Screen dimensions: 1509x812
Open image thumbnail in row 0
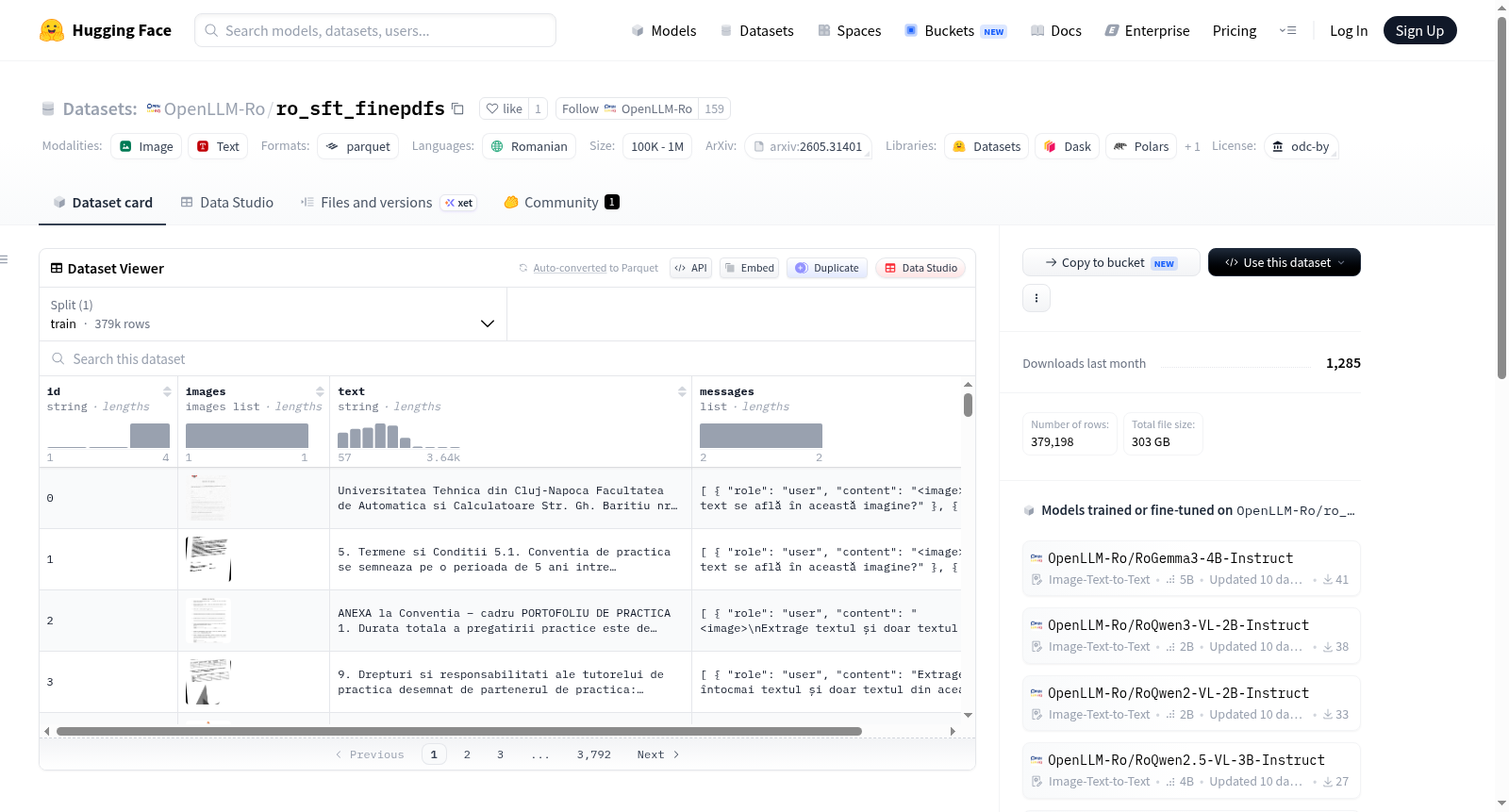[x=208, y=497]
